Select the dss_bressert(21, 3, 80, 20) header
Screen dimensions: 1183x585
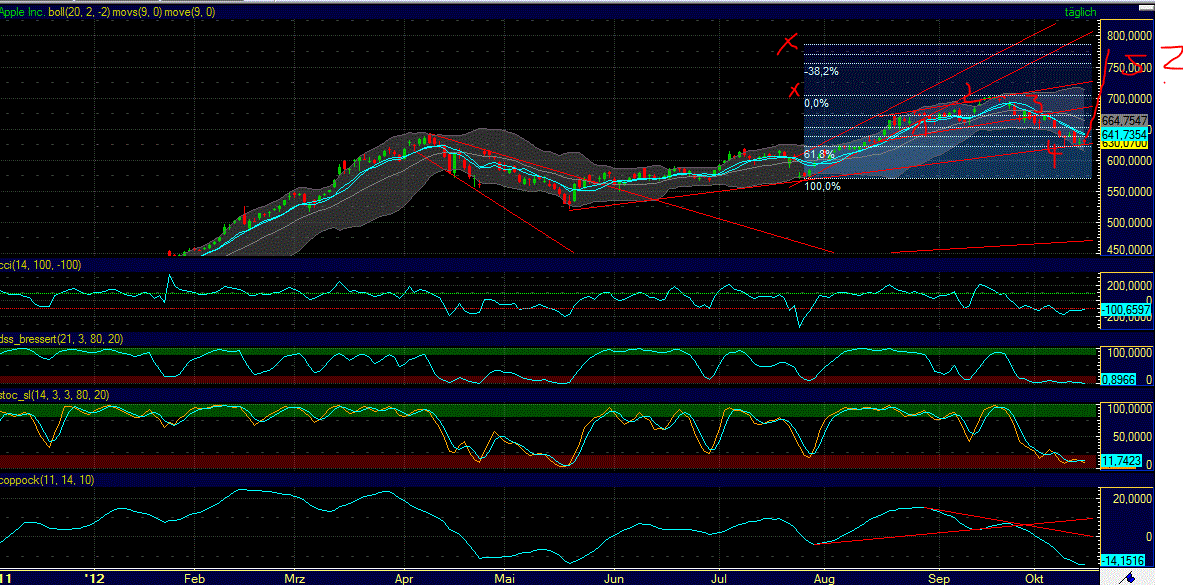60,339
